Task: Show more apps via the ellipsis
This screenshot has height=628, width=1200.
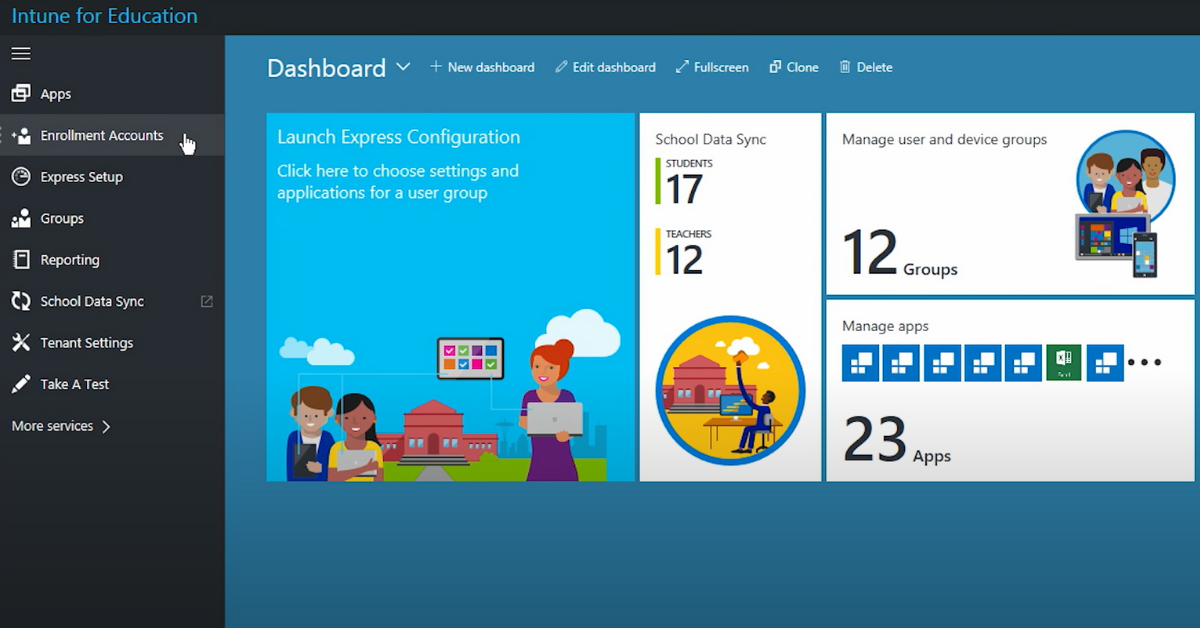Action: point(1145,363)
